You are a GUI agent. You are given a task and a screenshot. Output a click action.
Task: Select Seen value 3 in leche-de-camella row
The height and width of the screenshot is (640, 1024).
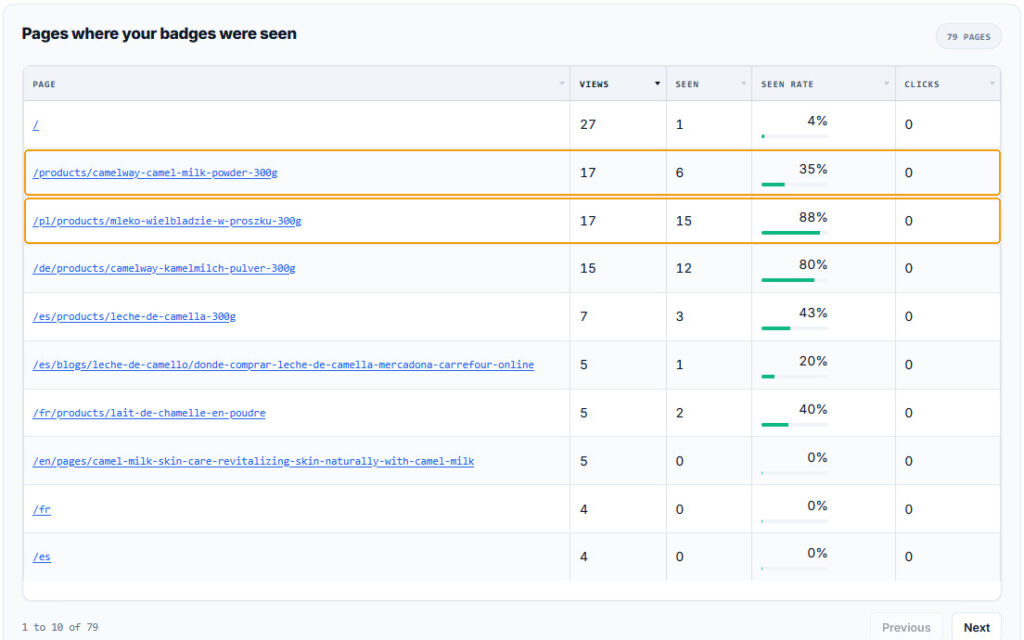(680, 317)
